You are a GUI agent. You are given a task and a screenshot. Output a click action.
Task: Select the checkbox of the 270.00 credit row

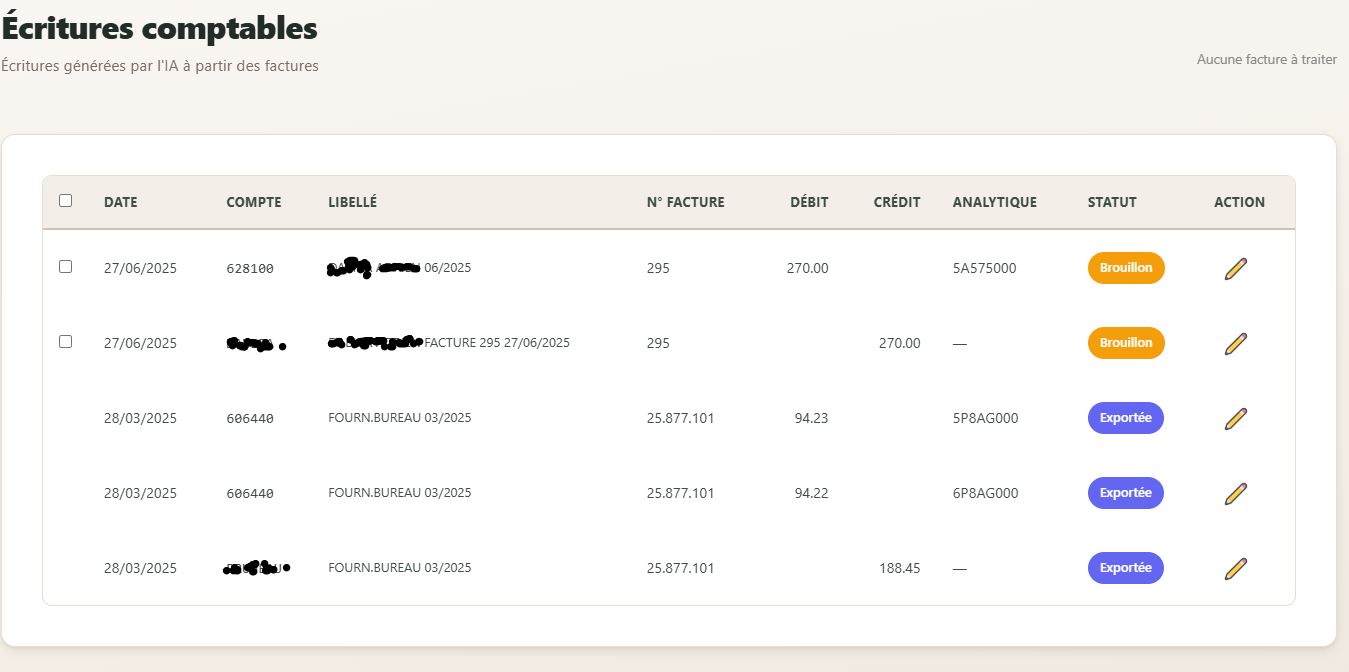66,342
